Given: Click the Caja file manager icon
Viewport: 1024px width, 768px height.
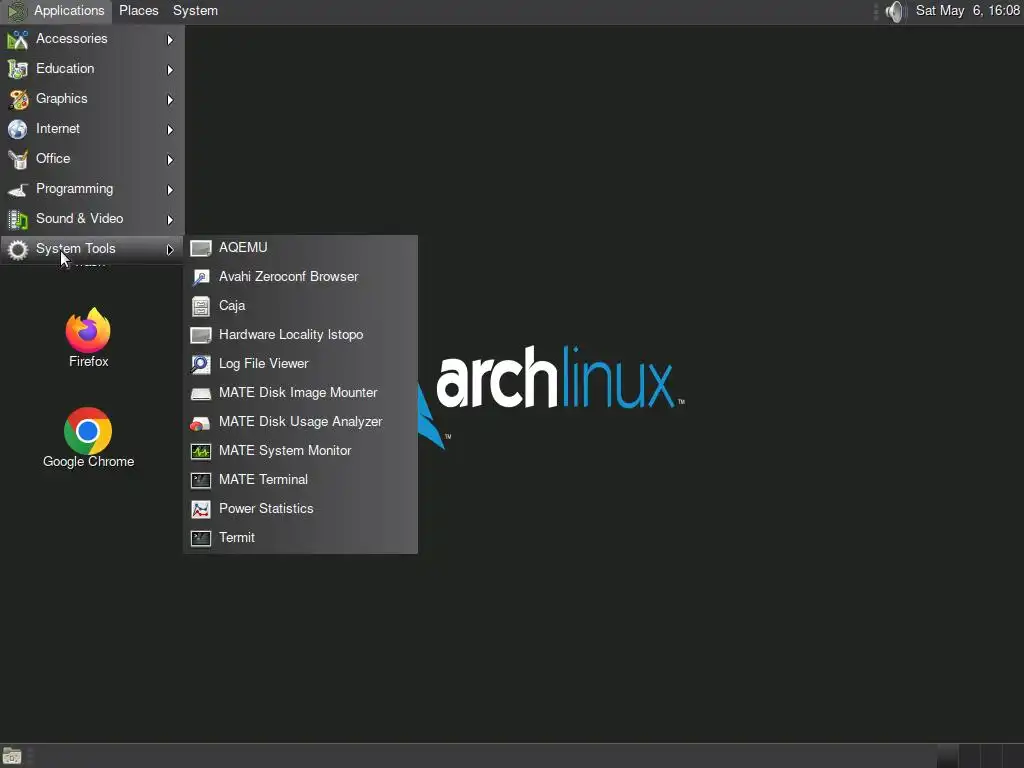Looking at the screenshot, I should (200, 306).
